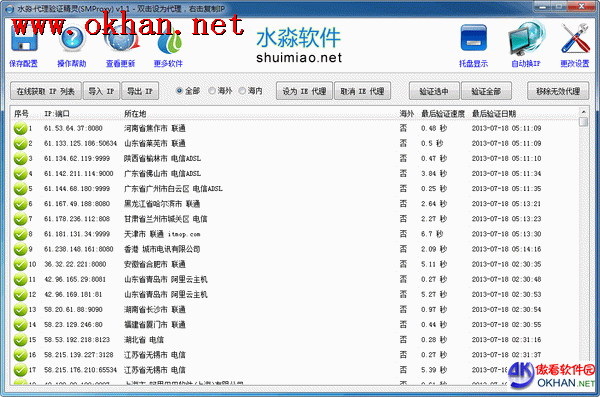Click 验证全部 button
The height and width of the screenshot is (397, 600).
(486, 91)
